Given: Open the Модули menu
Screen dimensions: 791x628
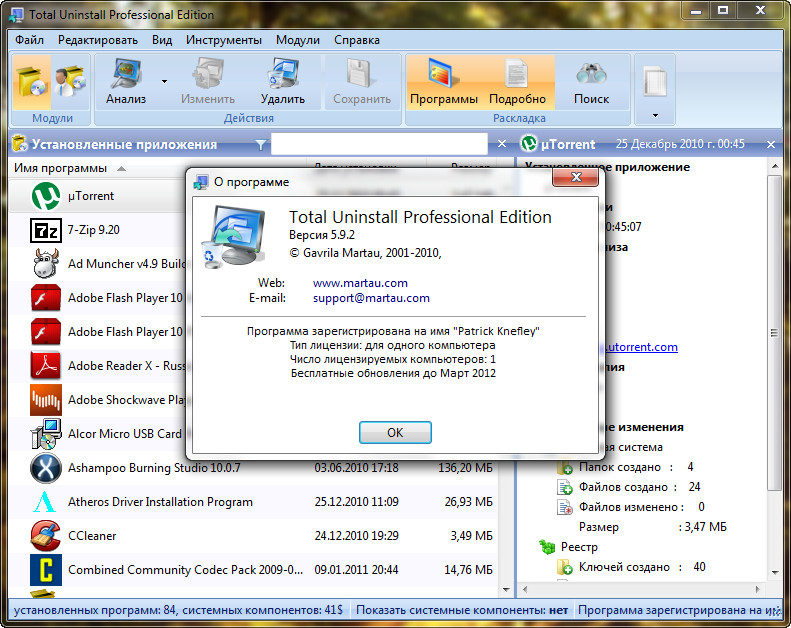Looking at the screenshot, I should click(298, 40).
